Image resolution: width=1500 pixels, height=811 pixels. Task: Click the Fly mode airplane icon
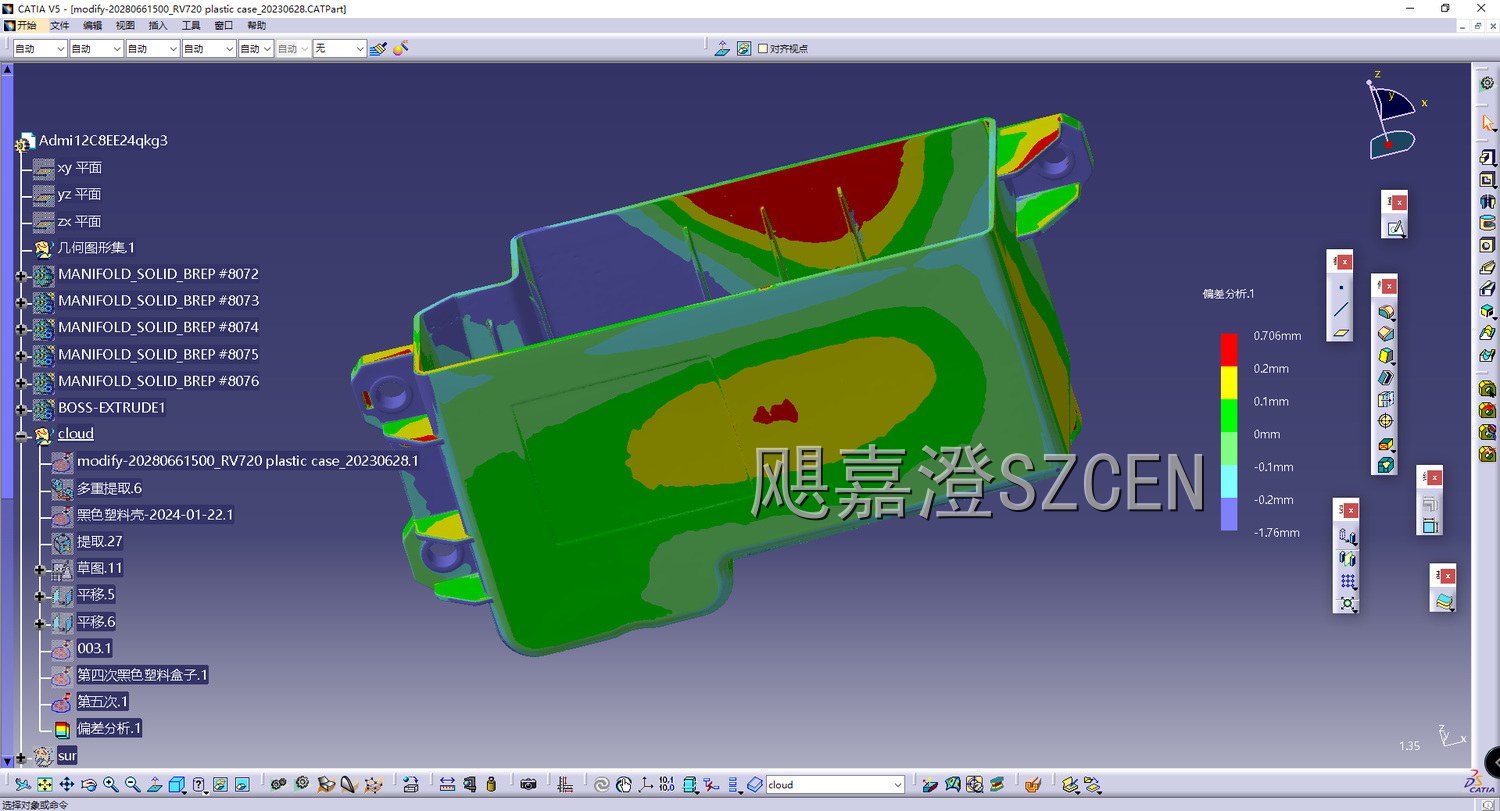pos(22,785)
